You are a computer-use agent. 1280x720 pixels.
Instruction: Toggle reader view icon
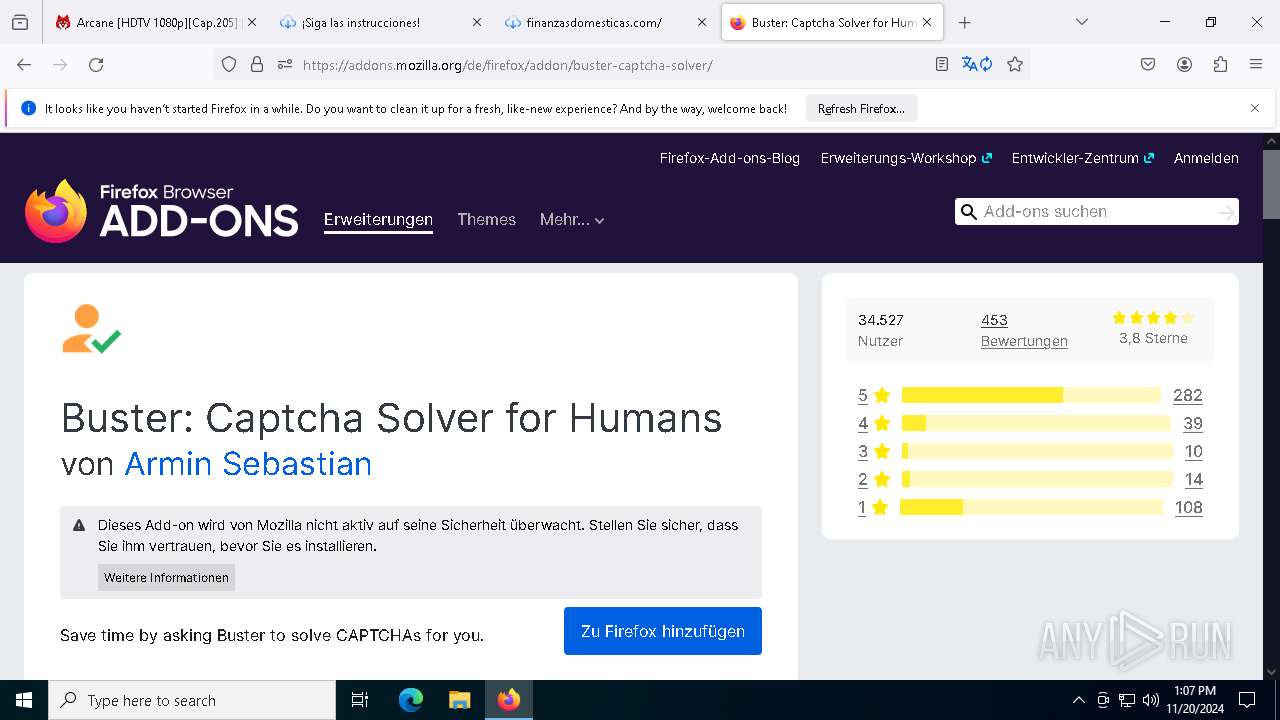click(941, 65)
